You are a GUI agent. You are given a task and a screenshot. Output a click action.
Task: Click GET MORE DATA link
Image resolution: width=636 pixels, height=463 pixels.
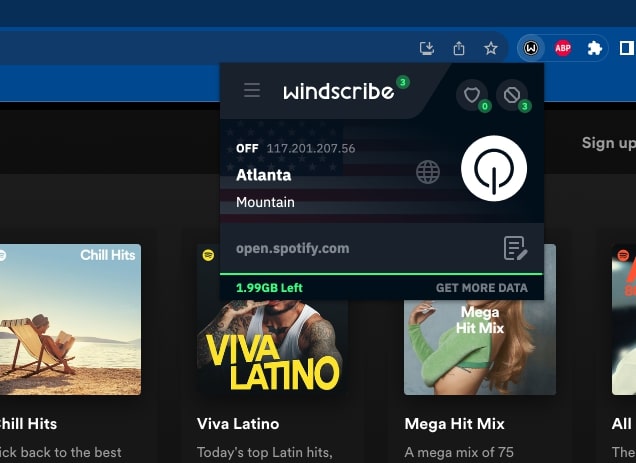[x=481, y=288]
